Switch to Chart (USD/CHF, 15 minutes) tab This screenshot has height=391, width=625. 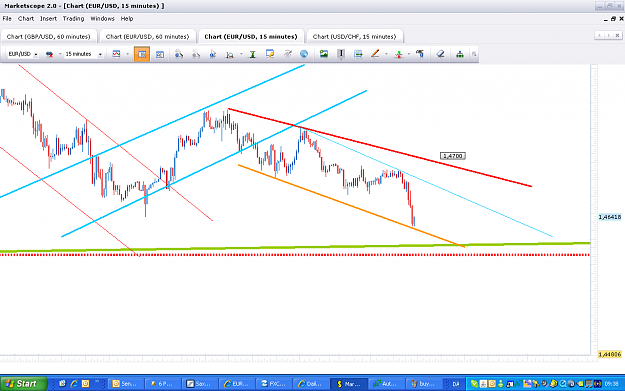(x=354, y=36)
